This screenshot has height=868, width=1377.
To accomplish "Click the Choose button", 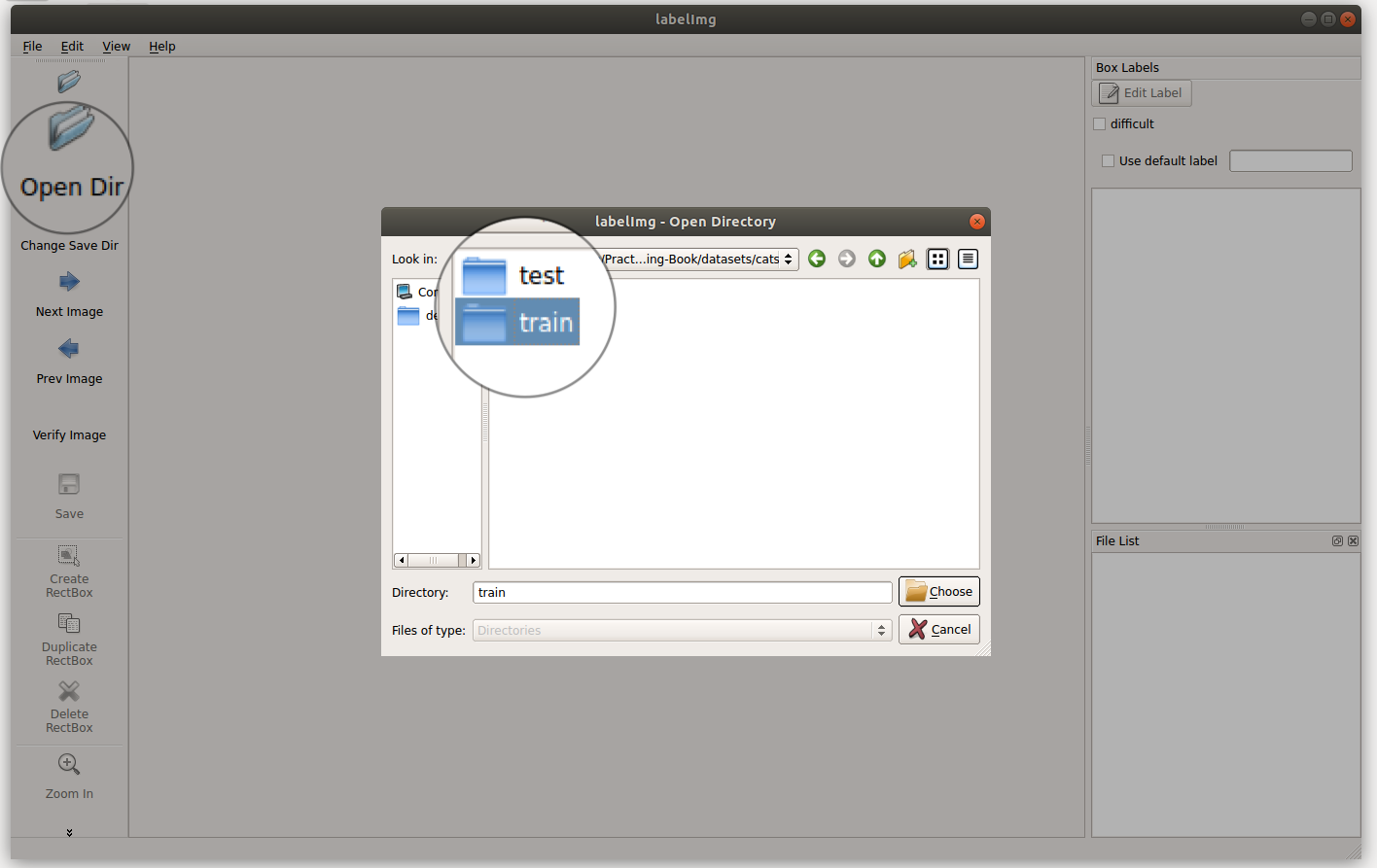I will click(x=939, y=591).
